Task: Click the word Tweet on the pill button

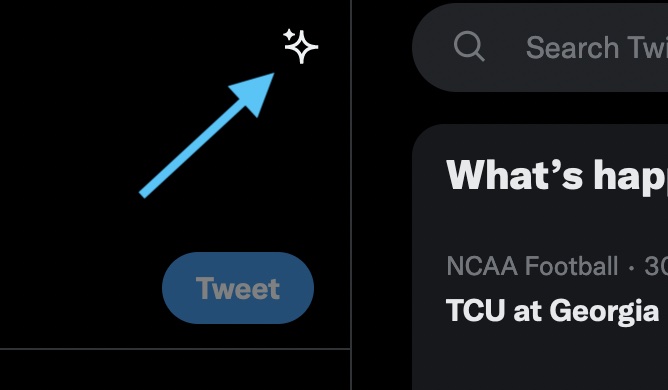Action: point(238,288)
